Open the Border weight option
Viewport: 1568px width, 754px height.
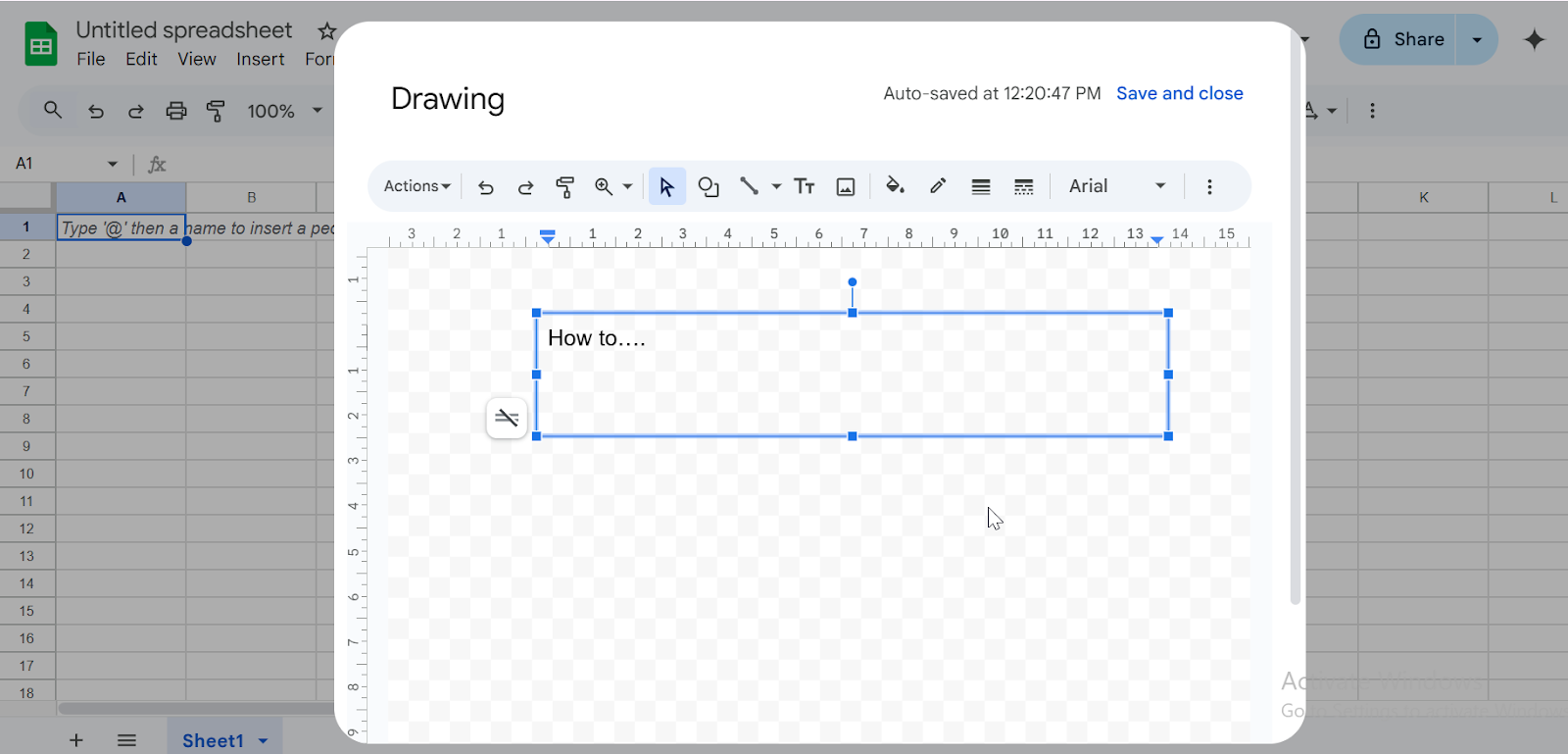981,186
